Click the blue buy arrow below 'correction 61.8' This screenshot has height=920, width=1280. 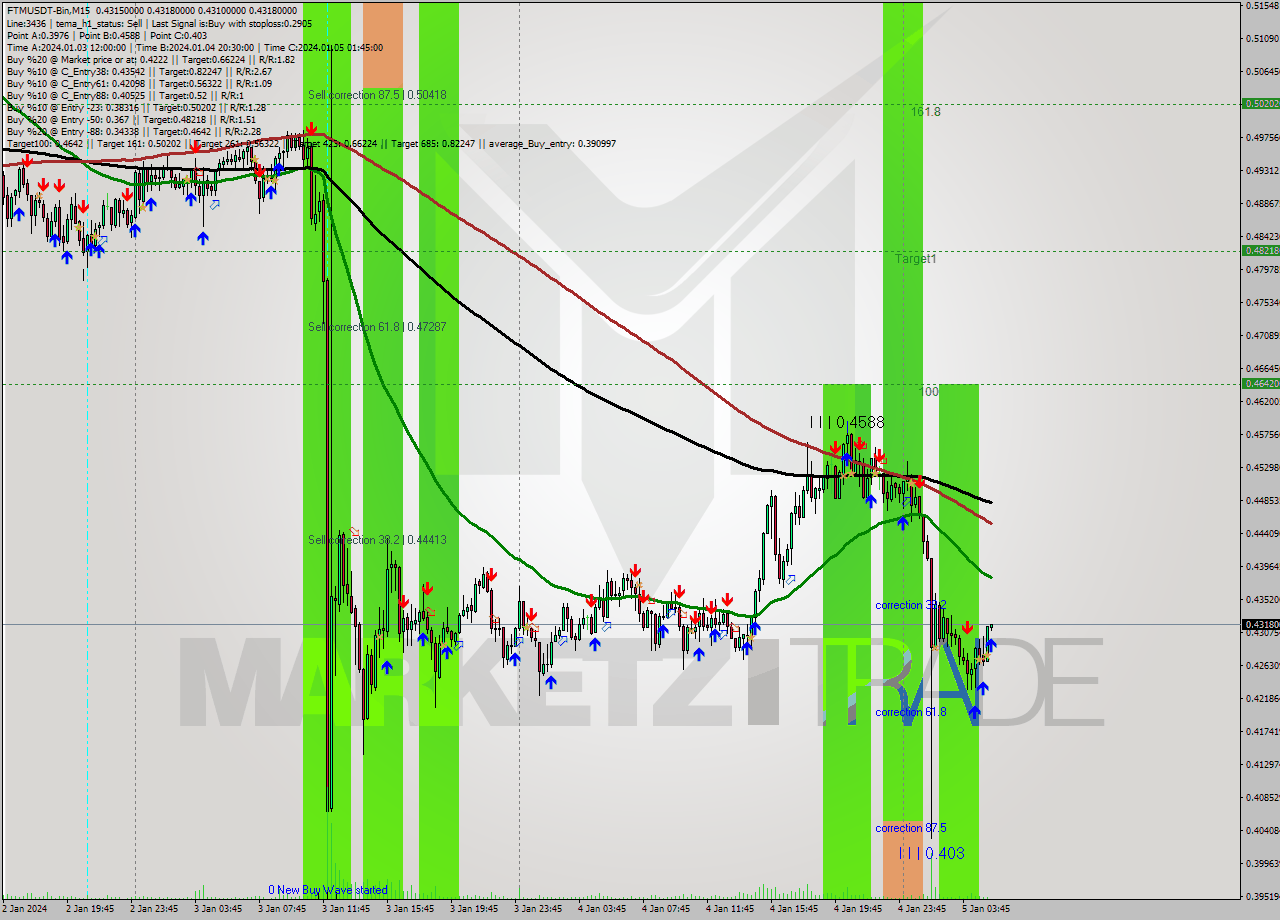974,713
